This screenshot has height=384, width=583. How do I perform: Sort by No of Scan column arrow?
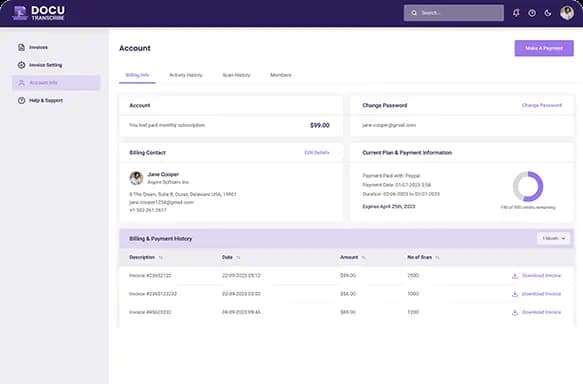(x=437, y=258)
